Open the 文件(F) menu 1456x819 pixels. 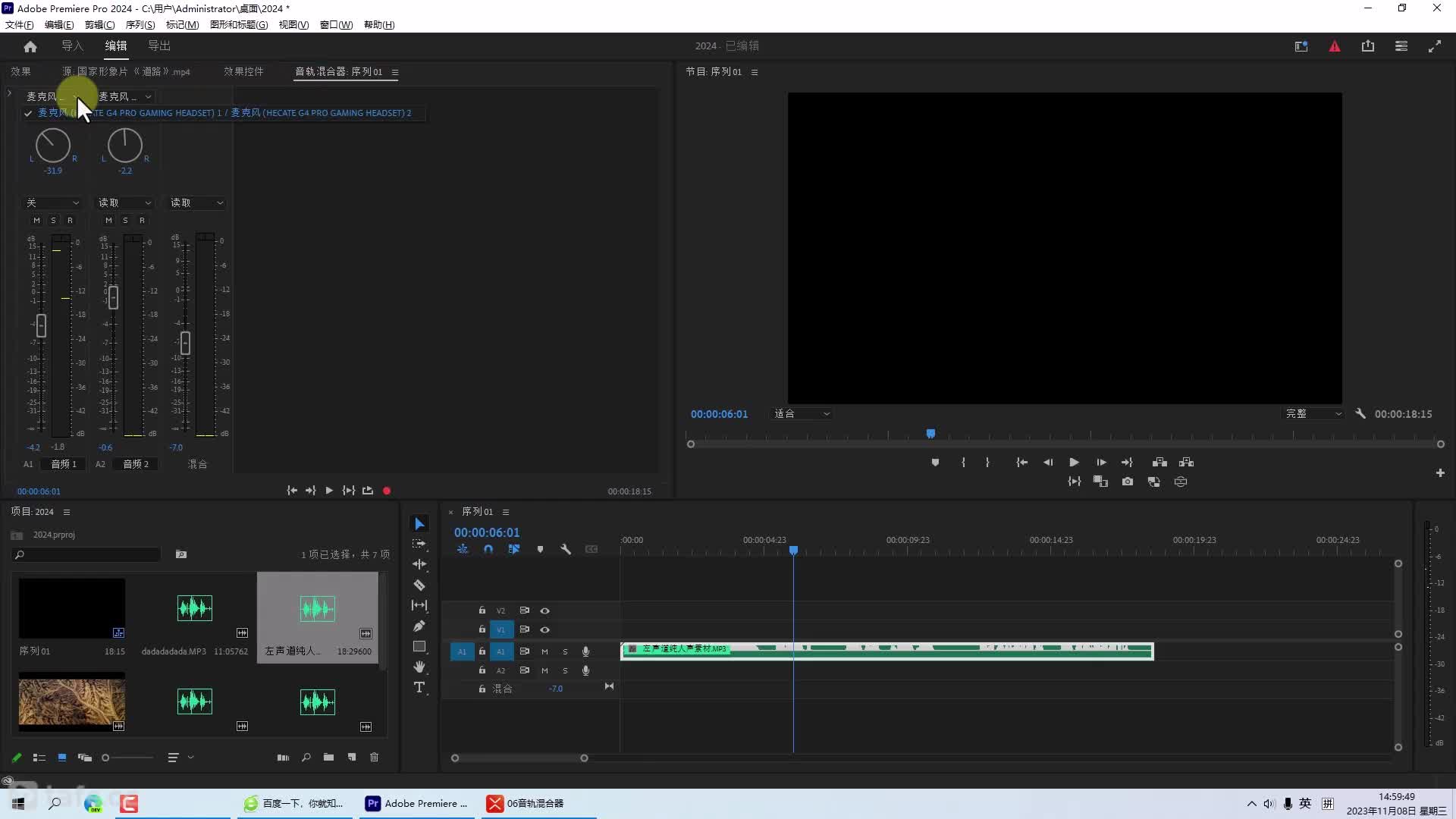coord(20,25)
